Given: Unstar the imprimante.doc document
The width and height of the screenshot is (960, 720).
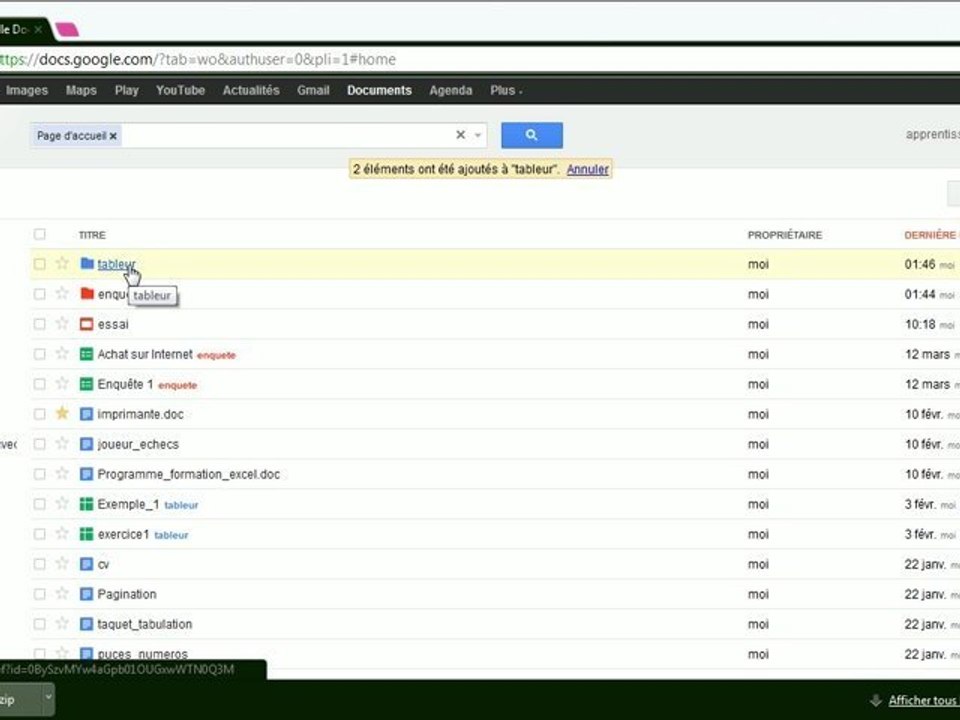Looking at the screenshot, I should (x=62, y=413).
